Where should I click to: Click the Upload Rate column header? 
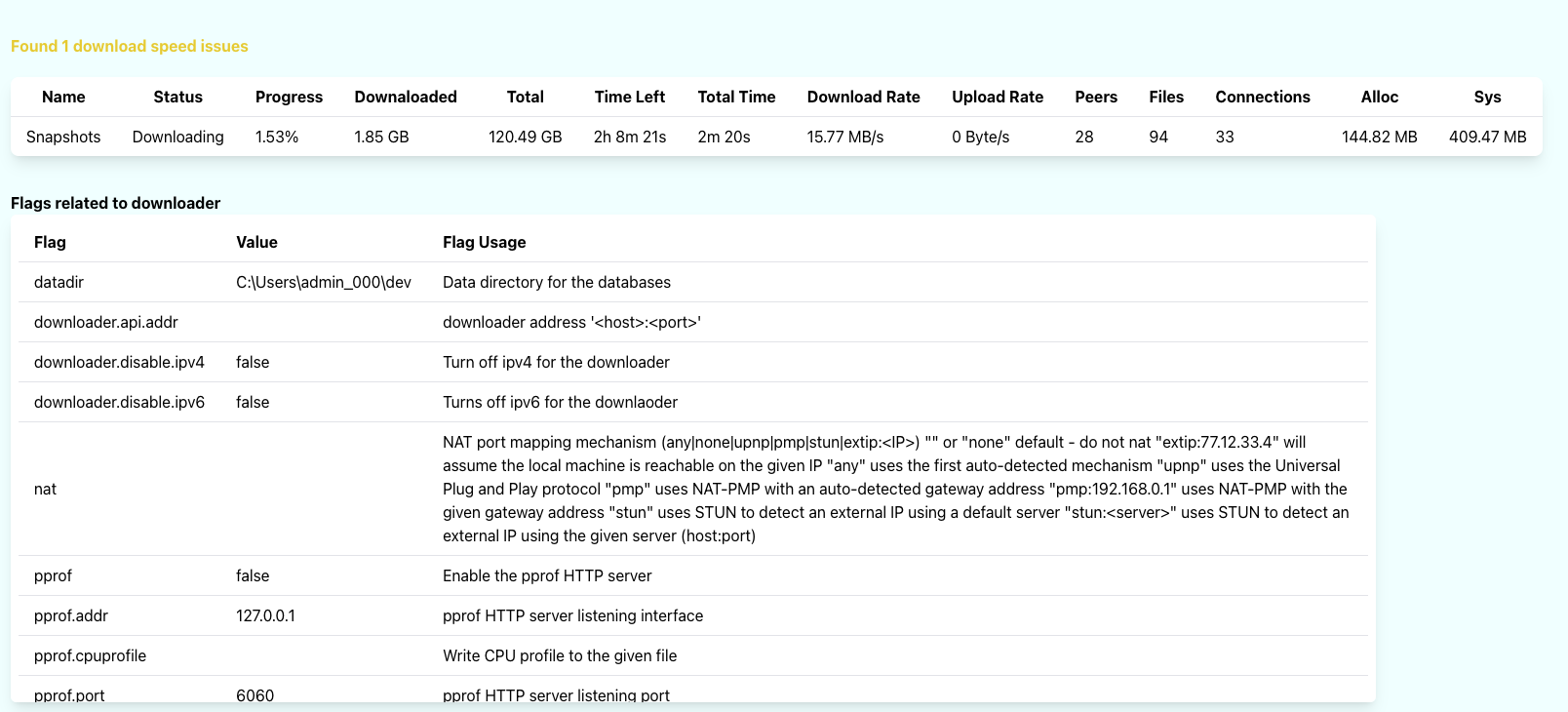[x=998, y=97]
